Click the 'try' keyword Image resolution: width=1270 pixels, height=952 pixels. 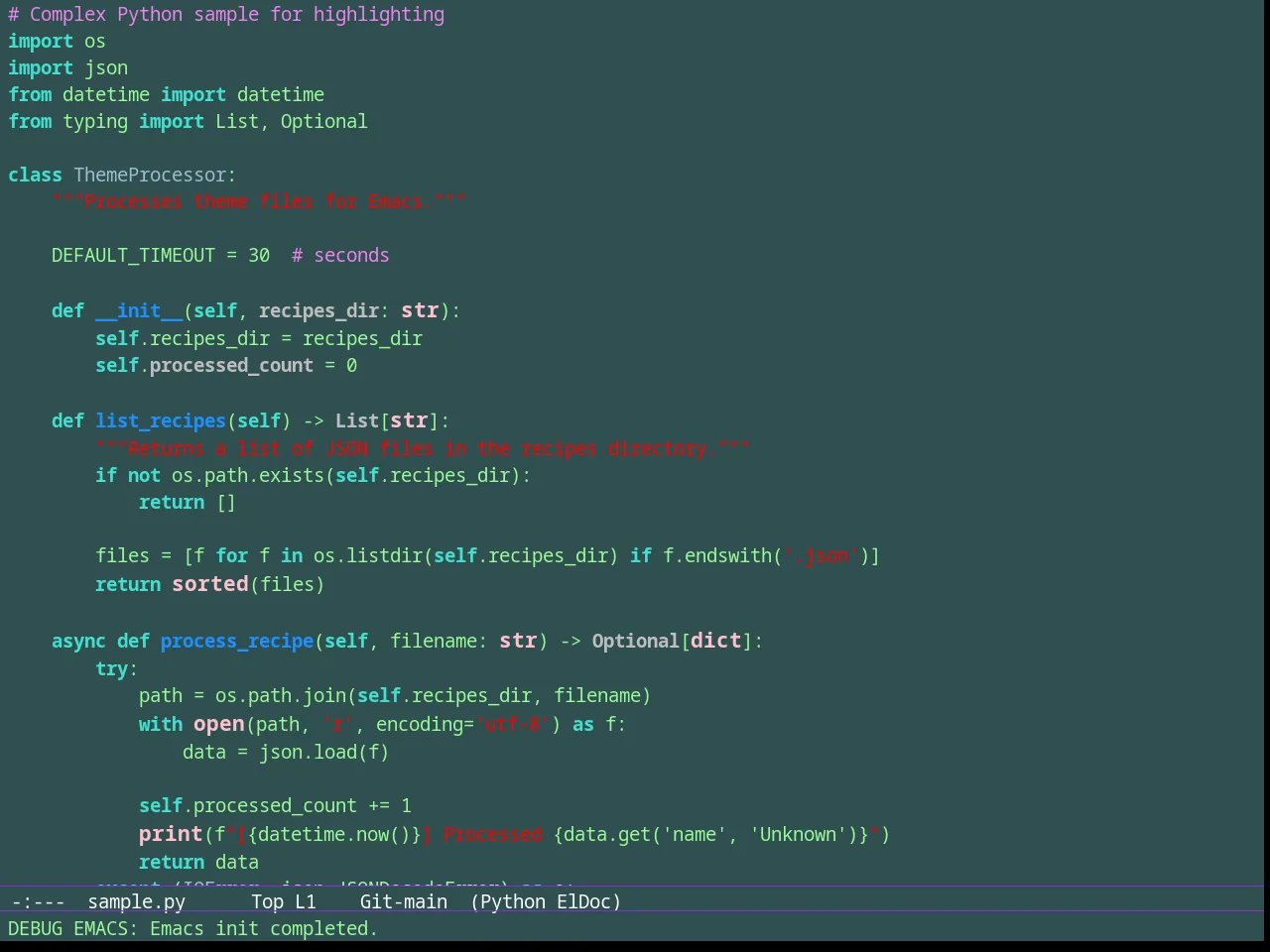click(111, 668)
